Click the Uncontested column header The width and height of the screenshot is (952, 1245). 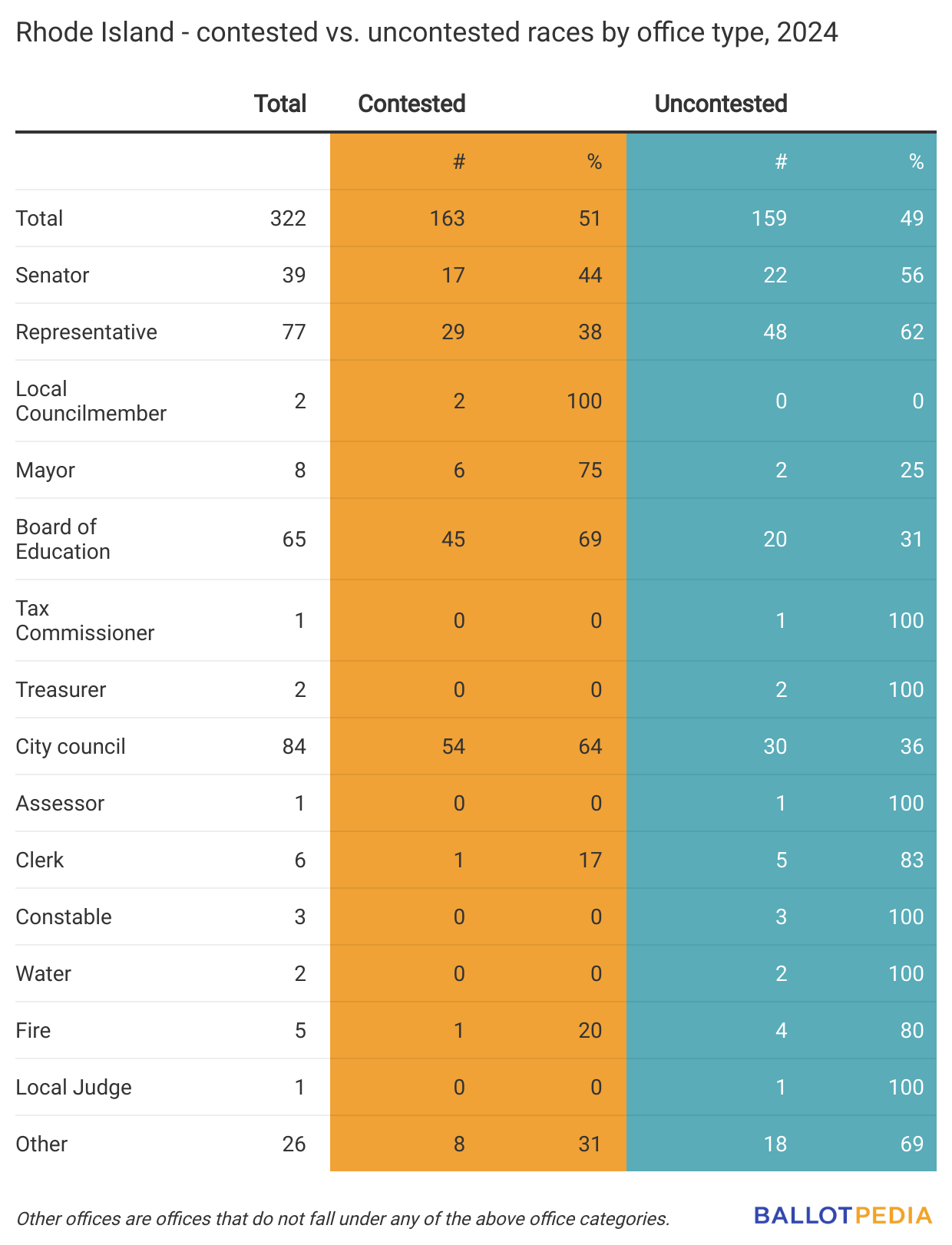721,104
